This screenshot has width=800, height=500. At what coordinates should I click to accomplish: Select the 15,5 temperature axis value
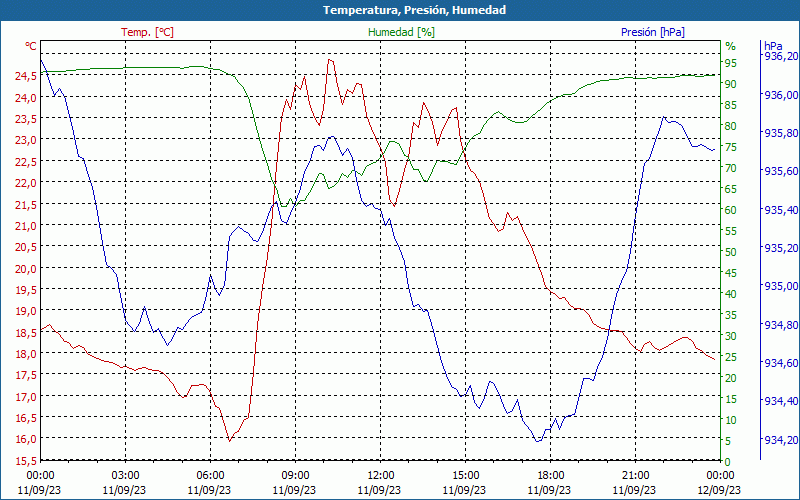[x=26, y=461]
